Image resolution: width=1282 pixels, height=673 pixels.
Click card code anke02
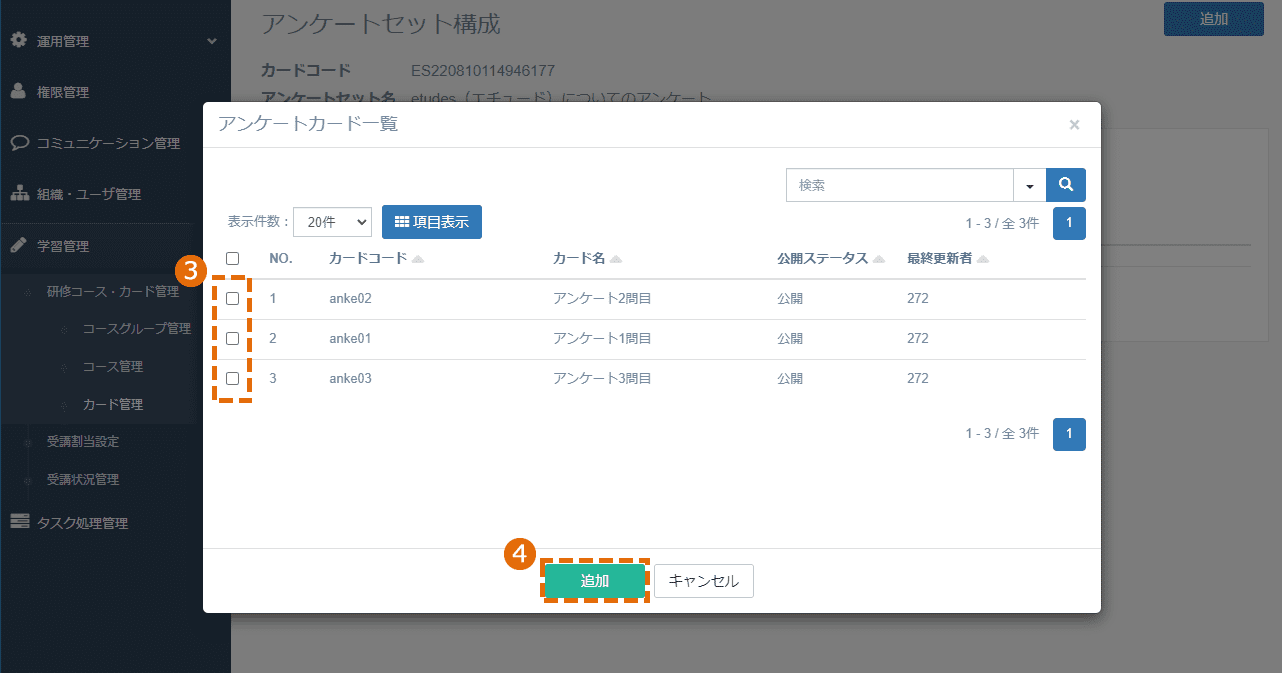click(x=350, y=298)
